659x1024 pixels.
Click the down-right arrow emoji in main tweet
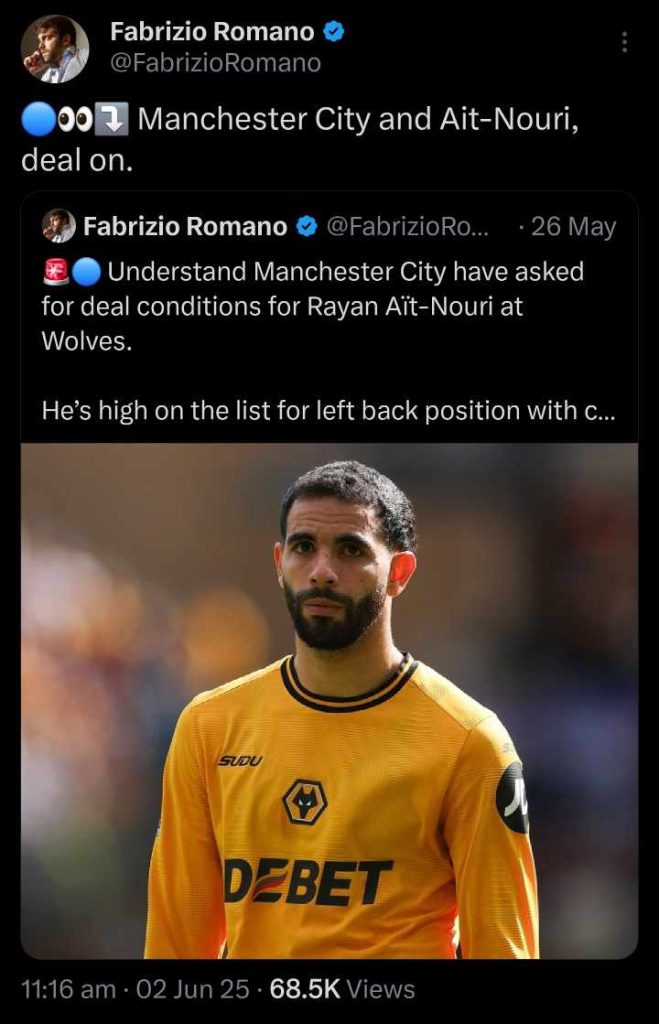click(x=112, y=120)
